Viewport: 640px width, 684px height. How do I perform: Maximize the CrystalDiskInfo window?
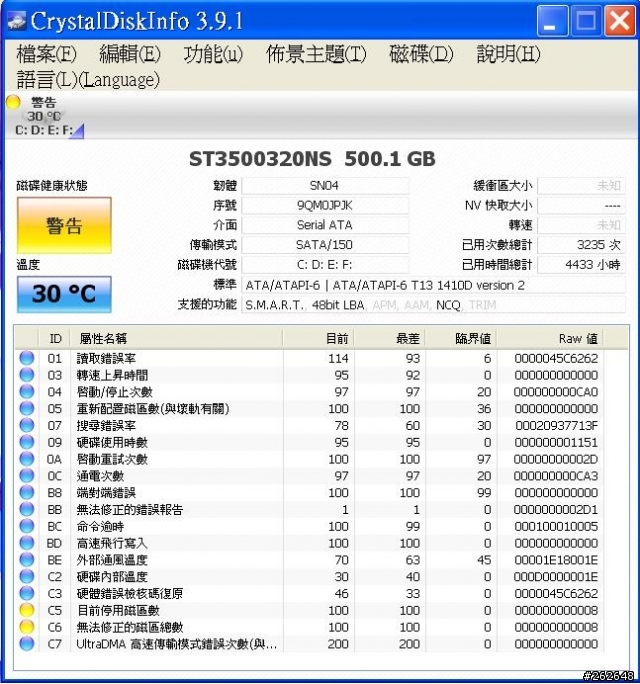click(x=586, y=21)
